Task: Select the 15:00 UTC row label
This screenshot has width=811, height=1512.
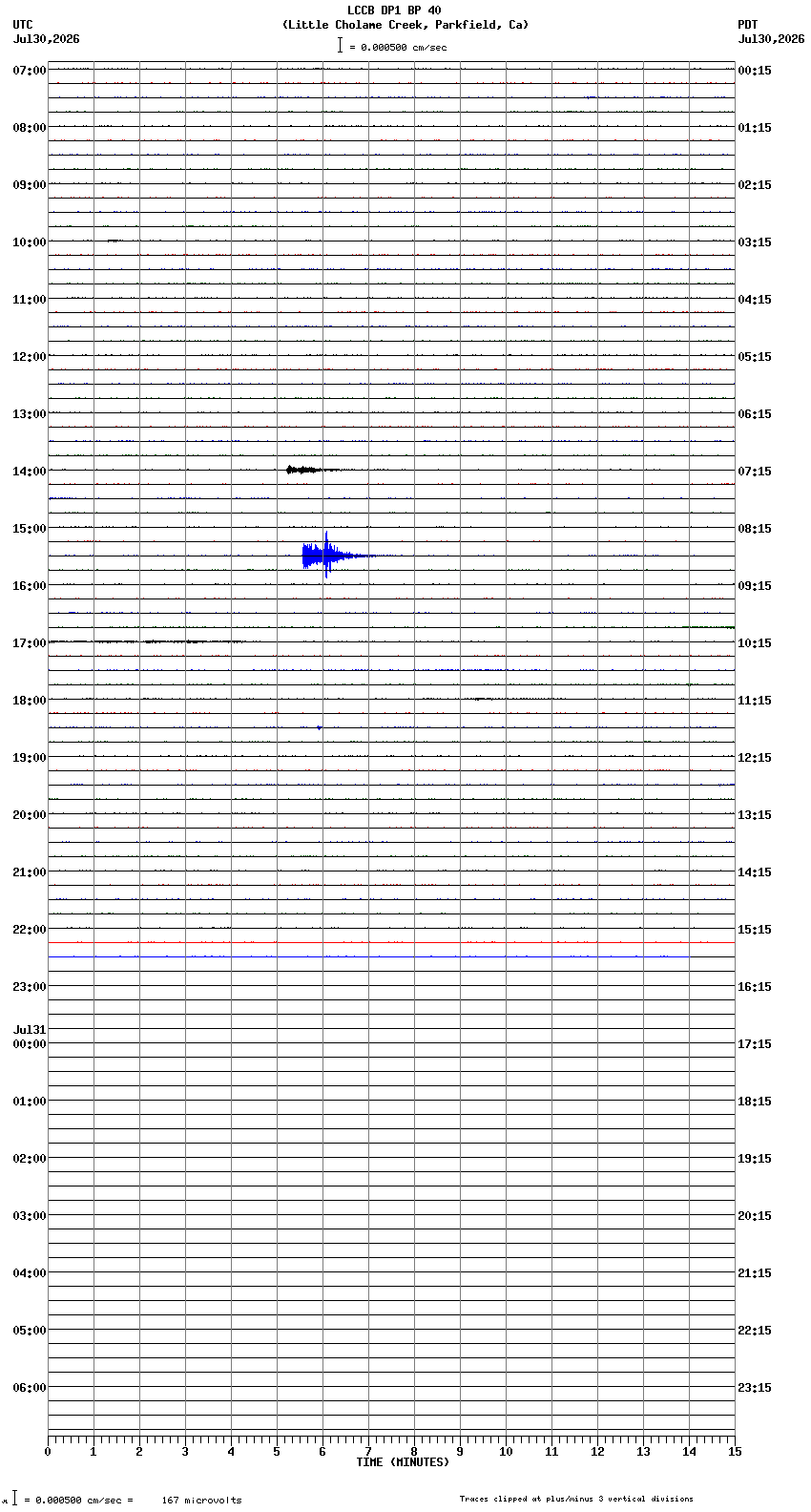Action: [x=30, y=529]
